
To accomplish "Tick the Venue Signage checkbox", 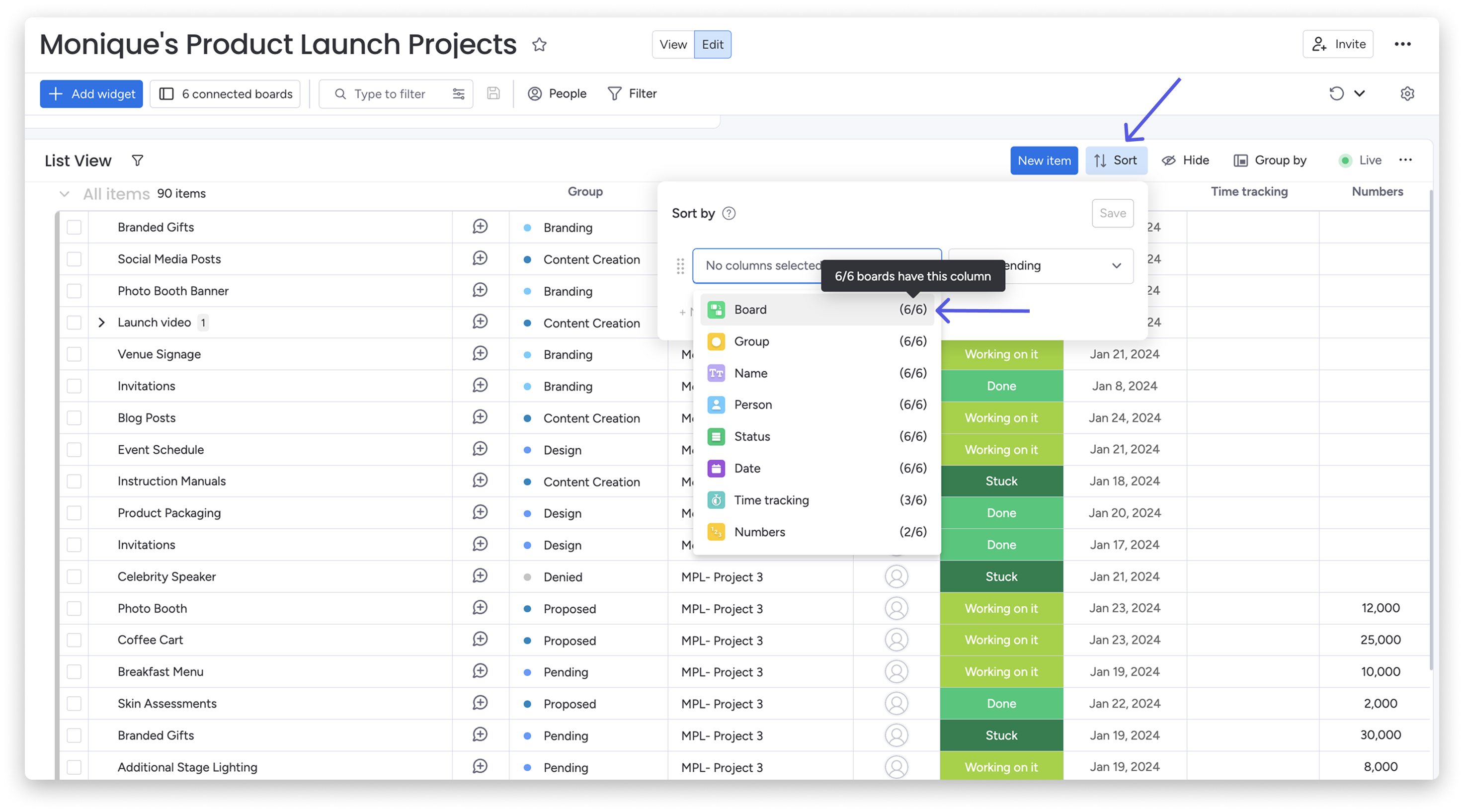I will [x=74, y=354].
